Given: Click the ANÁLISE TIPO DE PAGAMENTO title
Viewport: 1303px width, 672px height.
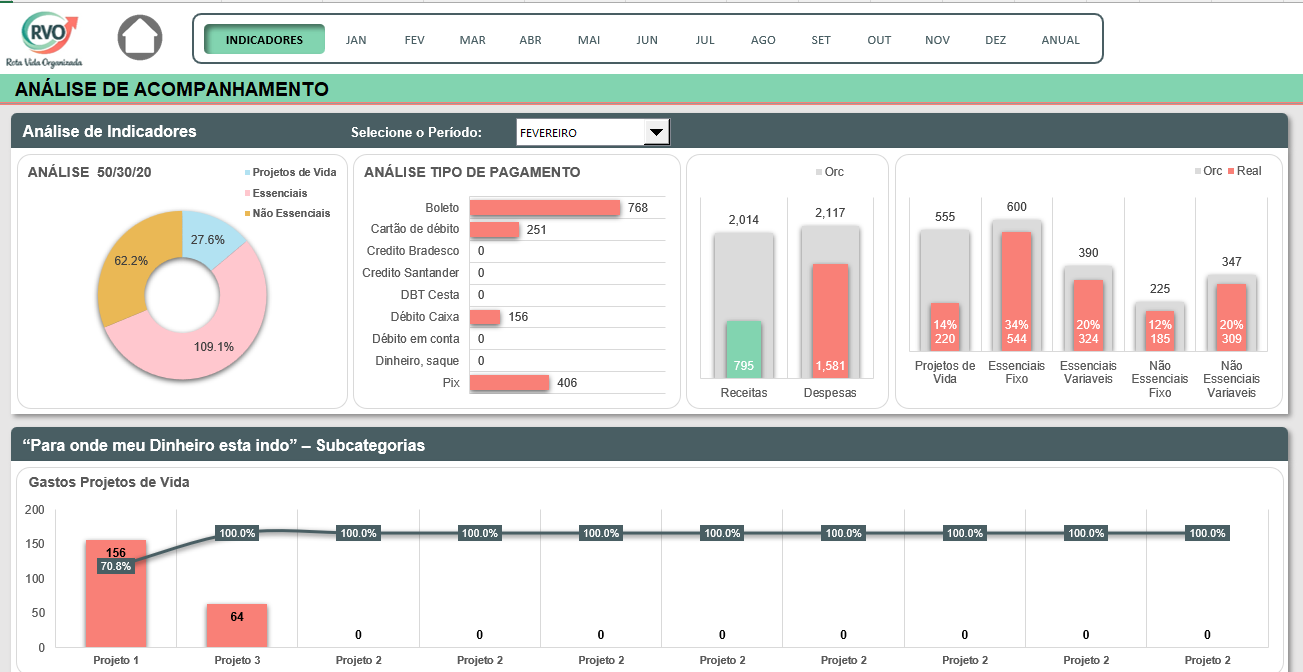Looking at the screenshot, I should click(x=472, y=172).
